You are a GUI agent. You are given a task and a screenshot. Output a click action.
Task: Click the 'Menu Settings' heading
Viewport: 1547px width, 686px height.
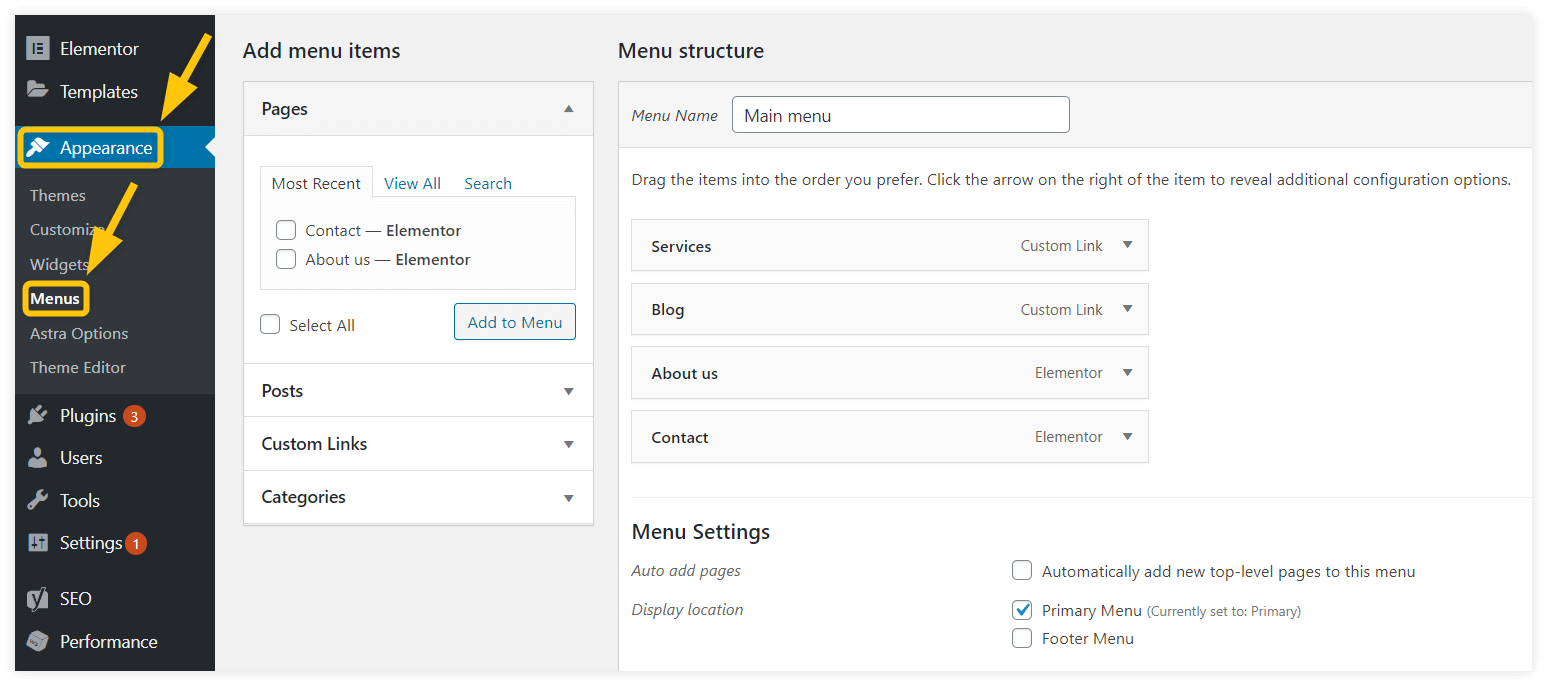701,531
